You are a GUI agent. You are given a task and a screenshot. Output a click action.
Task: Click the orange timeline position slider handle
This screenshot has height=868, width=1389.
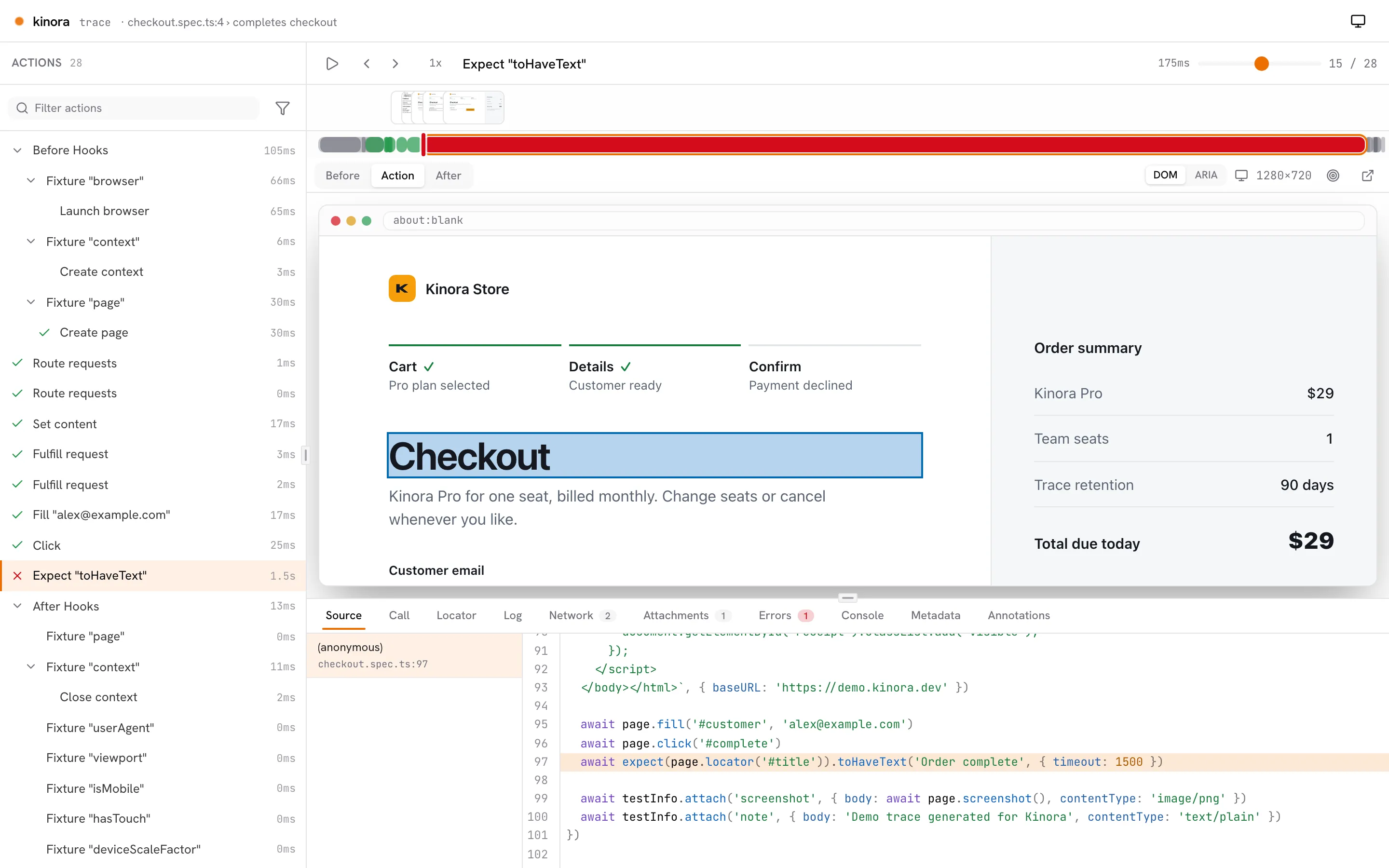pos(1261,63)
